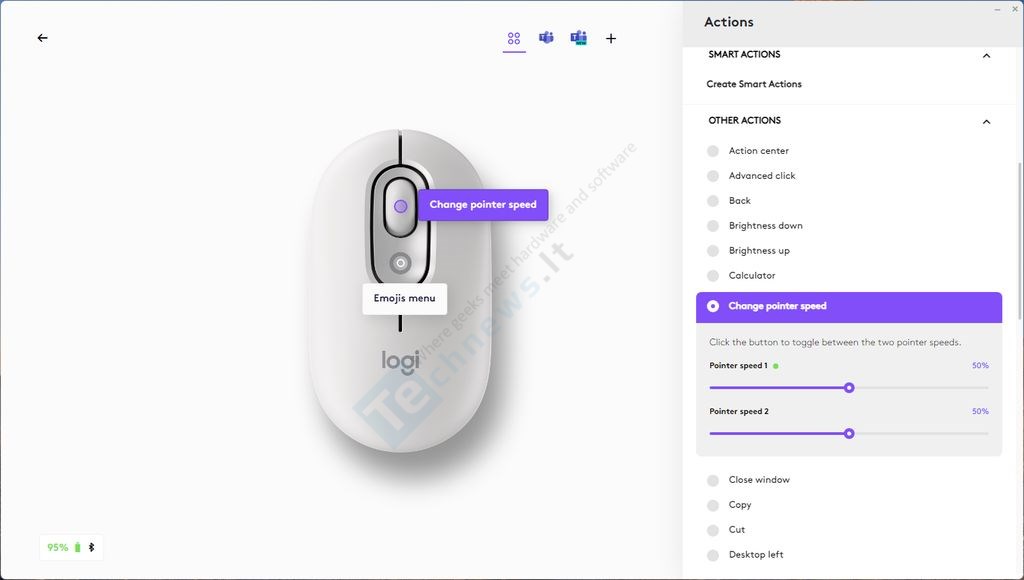
Task: Select the lower circular mouse button icon
Action: (400, 263)
